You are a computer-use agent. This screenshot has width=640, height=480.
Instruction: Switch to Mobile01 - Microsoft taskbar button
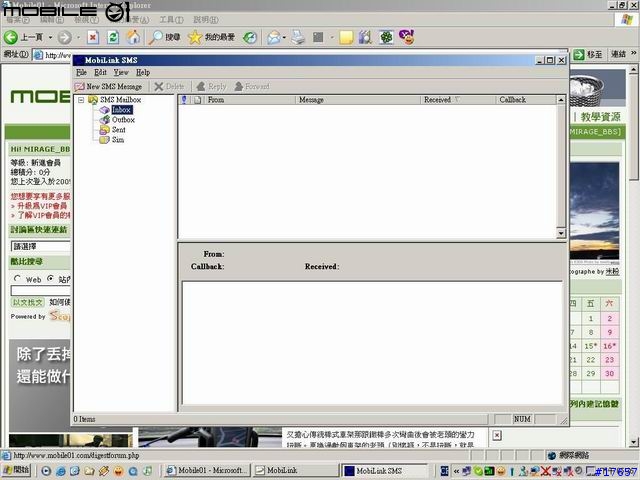(x=207, y=471)
